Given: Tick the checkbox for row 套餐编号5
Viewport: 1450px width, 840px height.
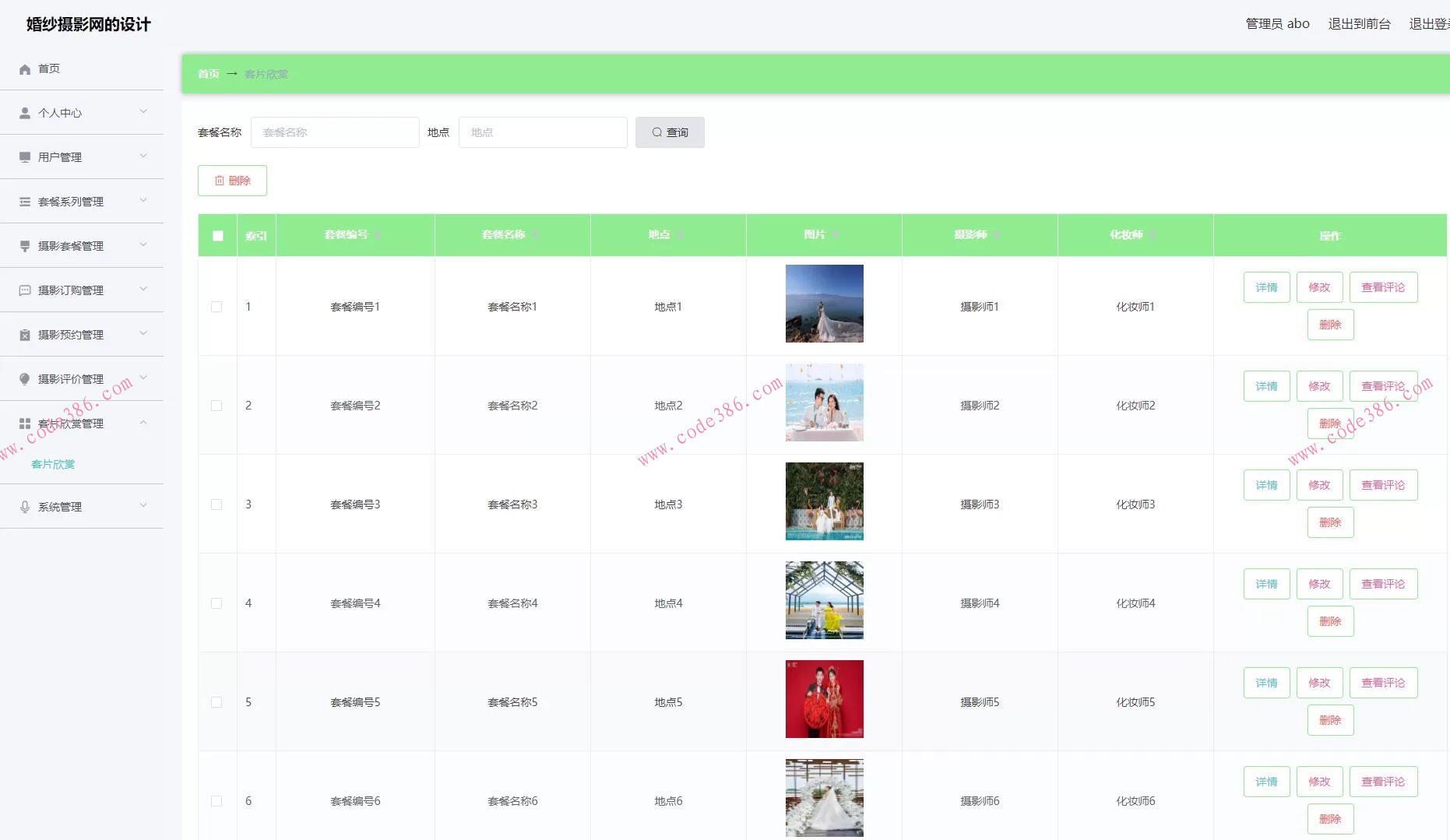Looking at the screenshot, I should point(216,702).
